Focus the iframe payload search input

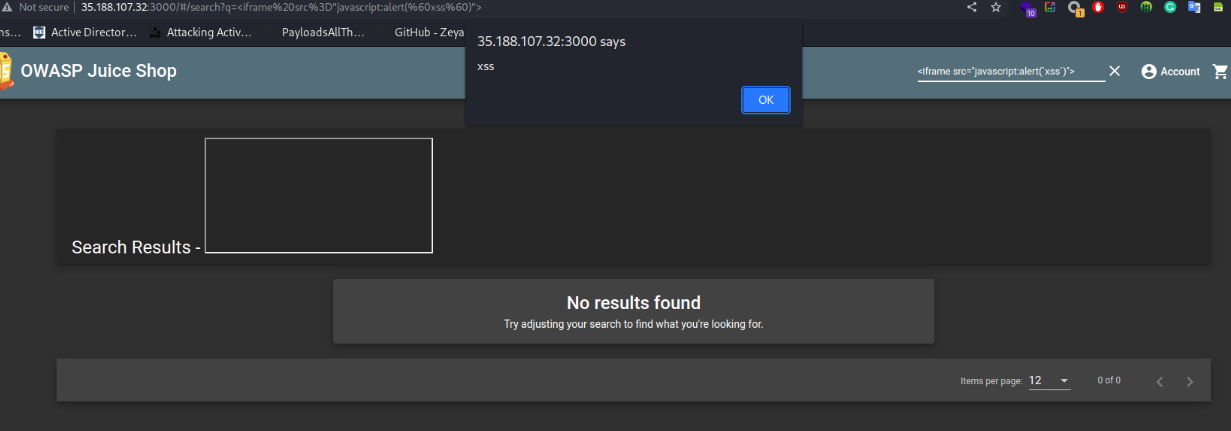click(x=1011, y=72)
